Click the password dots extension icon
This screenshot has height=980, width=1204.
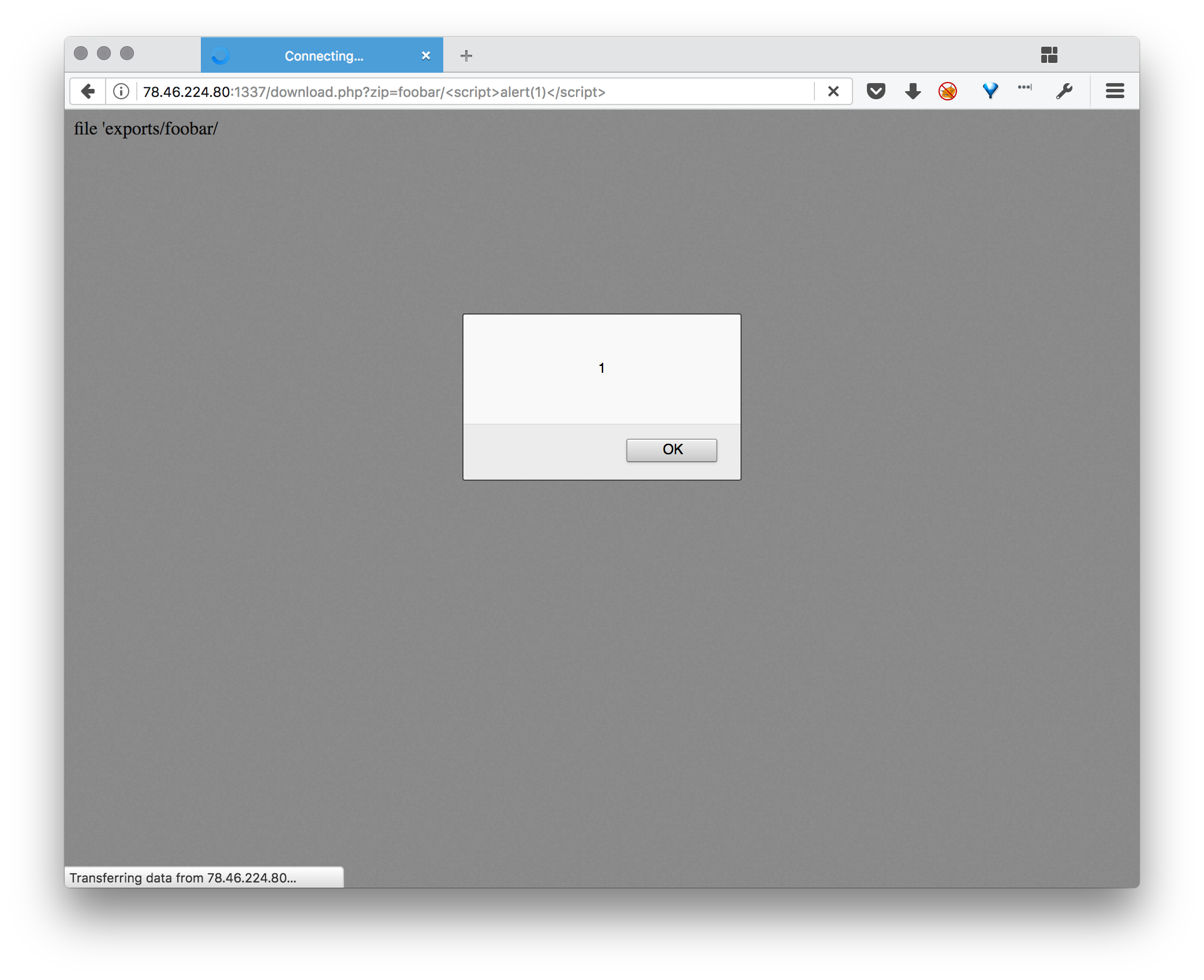pyautogui.click(x=1024, y=88)
